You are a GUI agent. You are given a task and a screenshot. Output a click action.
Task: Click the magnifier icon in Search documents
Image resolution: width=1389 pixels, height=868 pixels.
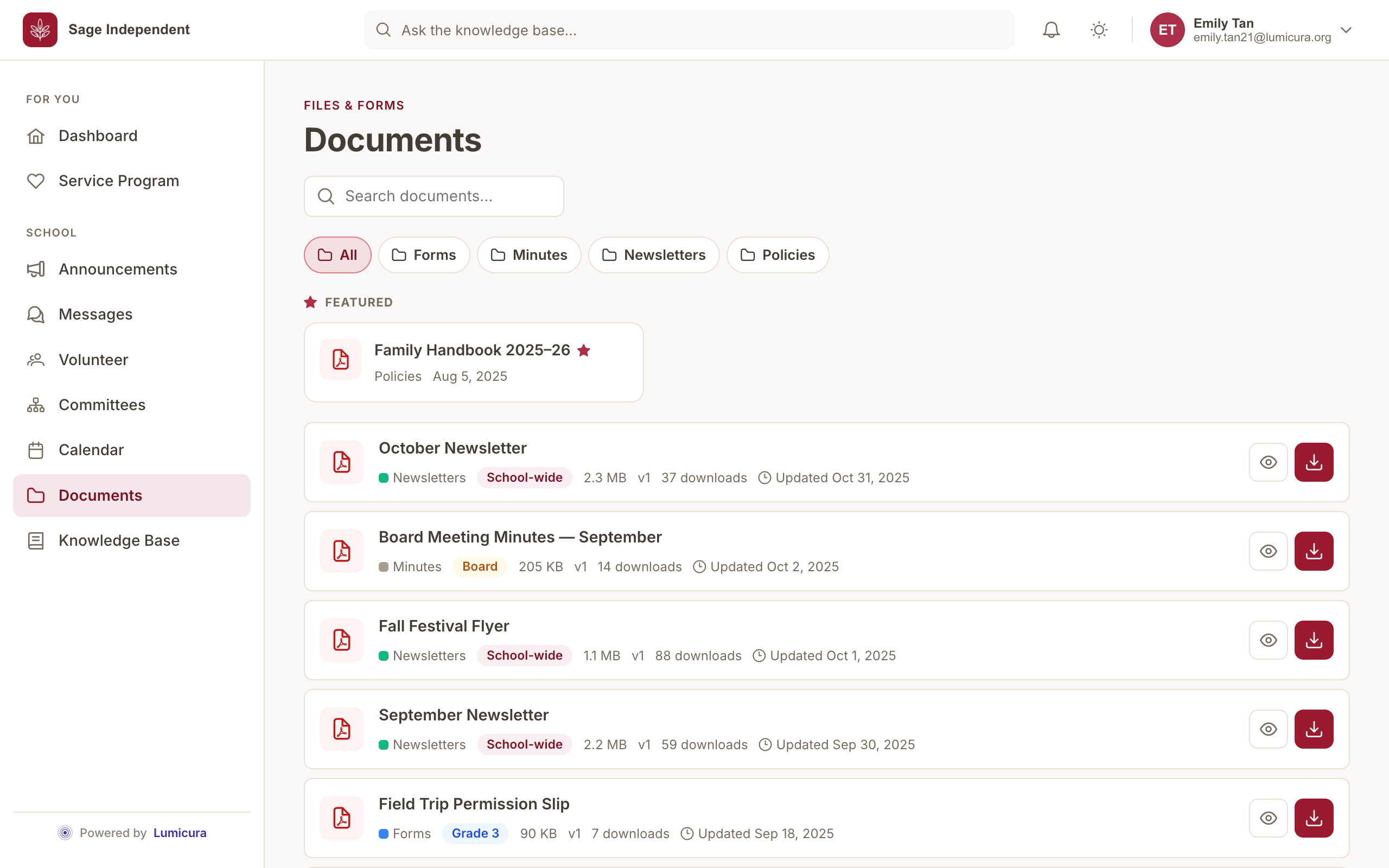pos(326,196)
